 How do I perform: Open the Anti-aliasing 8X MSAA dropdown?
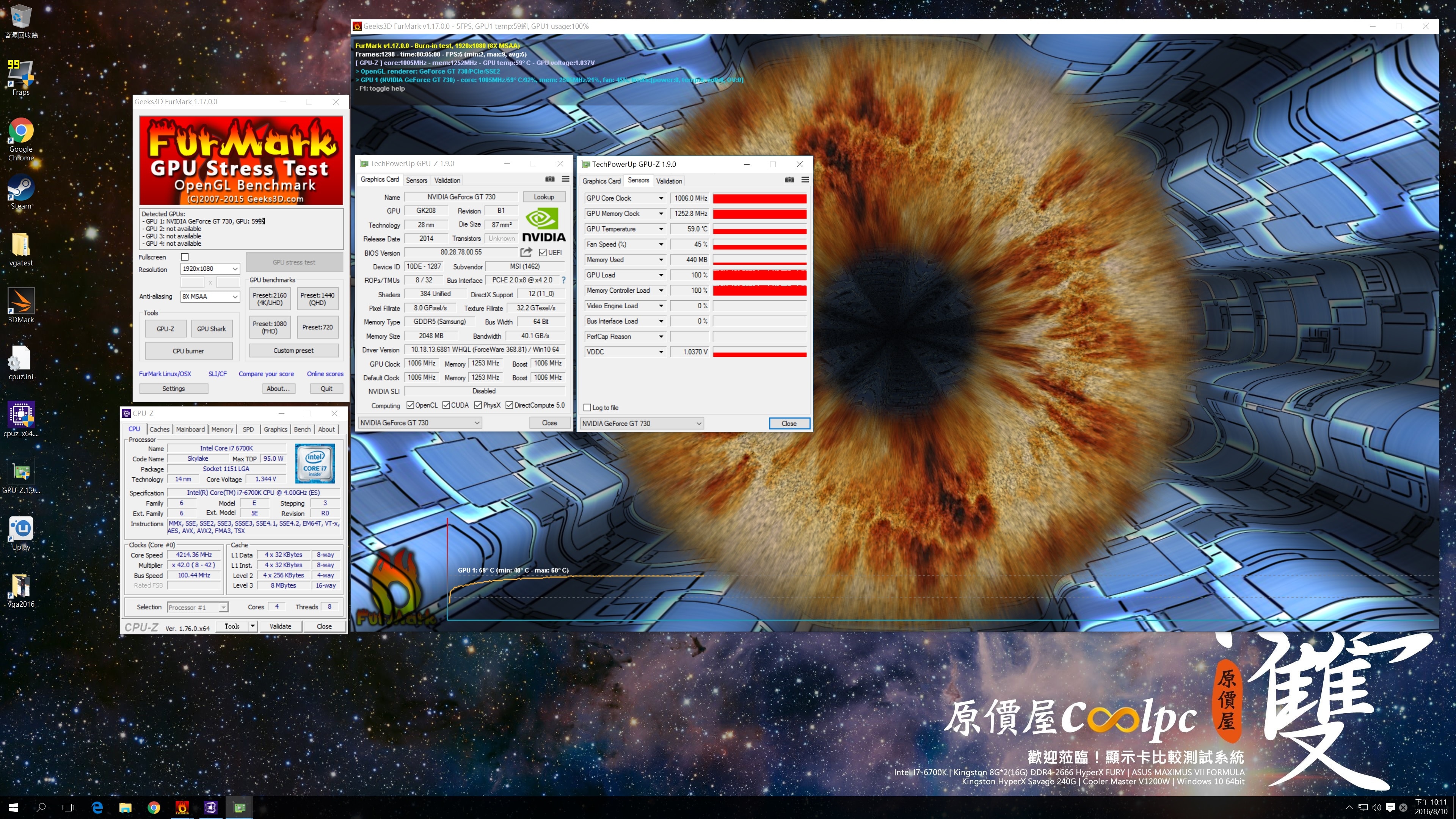210,297
